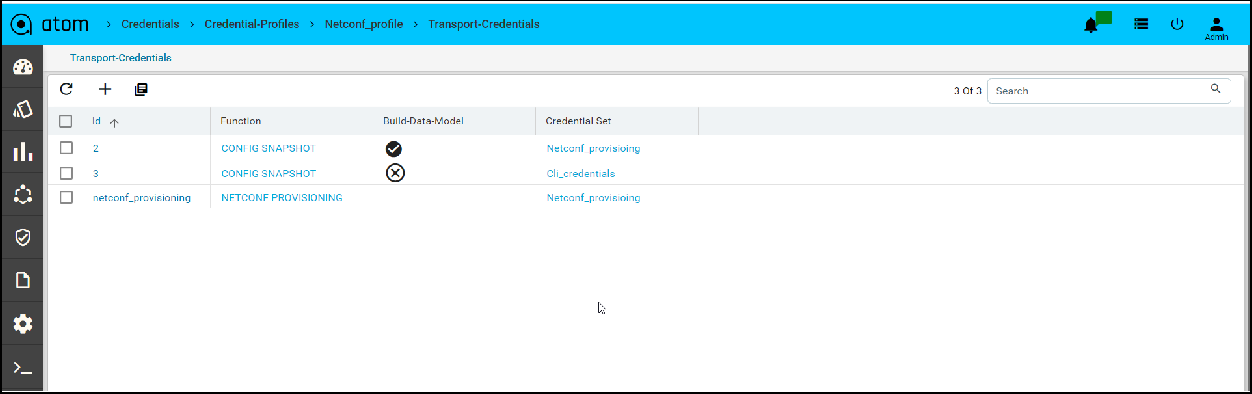This screenshot has width=1252, height=394.
Task: Open the notifications bell icon
Action: [1092, 24]
